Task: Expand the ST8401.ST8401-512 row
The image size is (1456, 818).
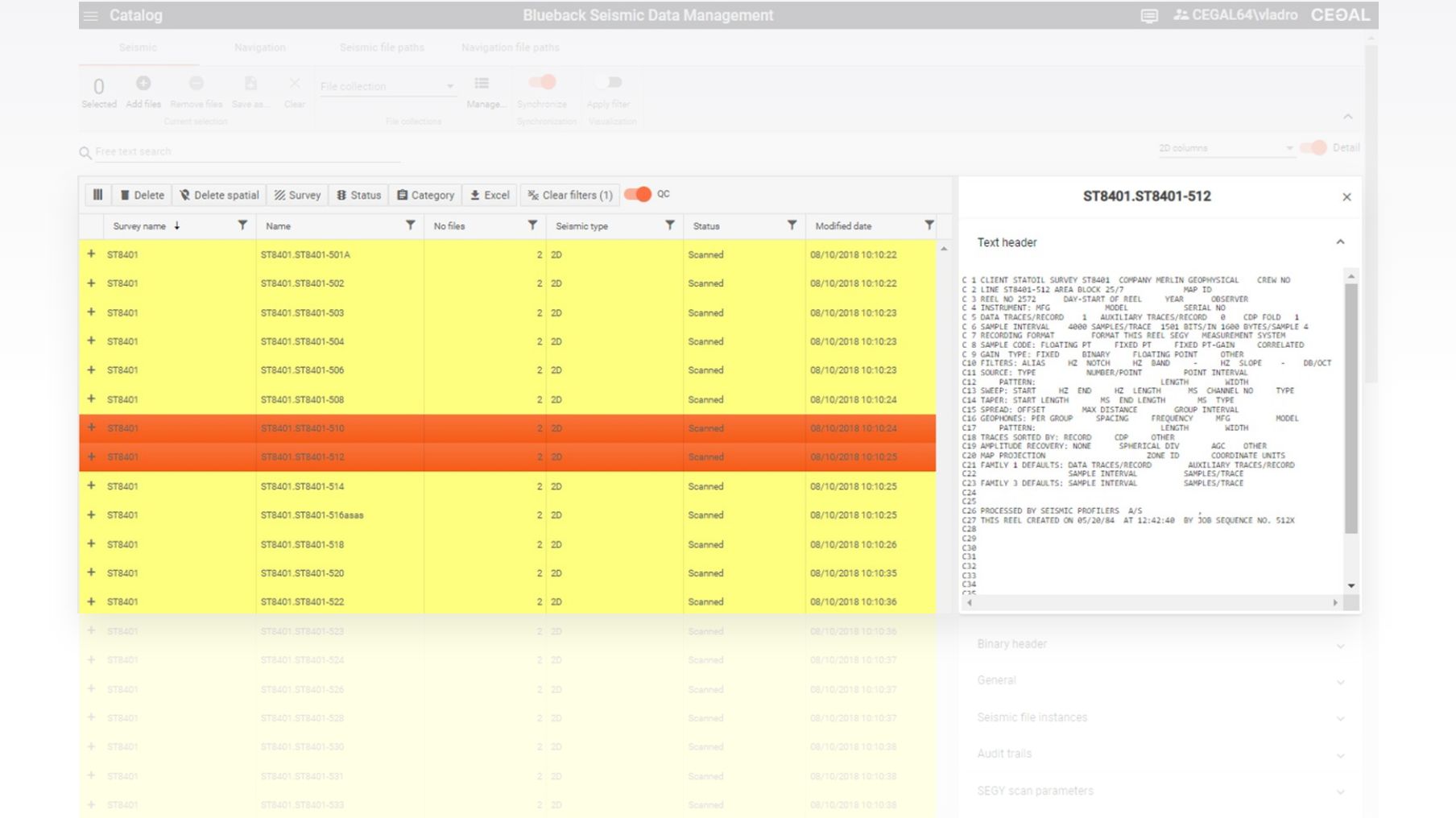Action: click(x=91, y=457)
